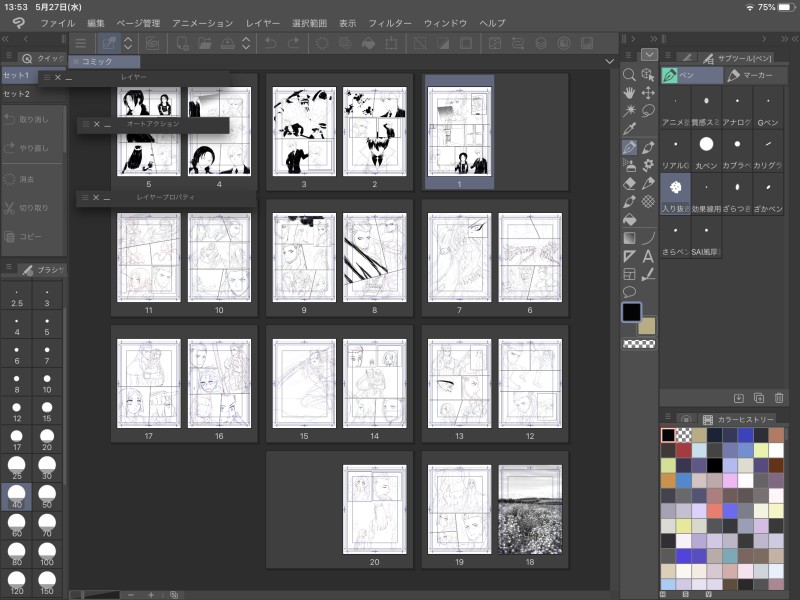The image size is (800, 600).
Task: Click zoom in plus at bottom bar
Action: [x=151, y=595]
